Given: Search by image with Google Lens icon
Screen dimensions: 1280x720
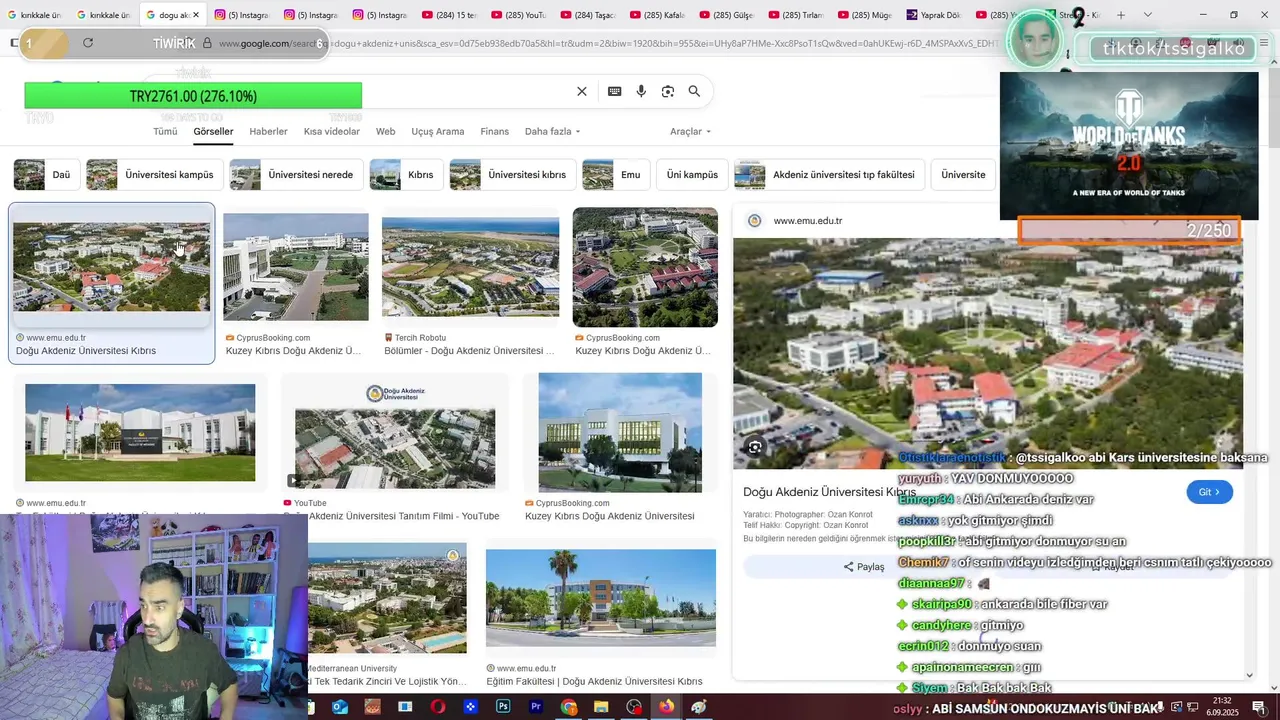Looking at the screenshot, I should (668, 91).
